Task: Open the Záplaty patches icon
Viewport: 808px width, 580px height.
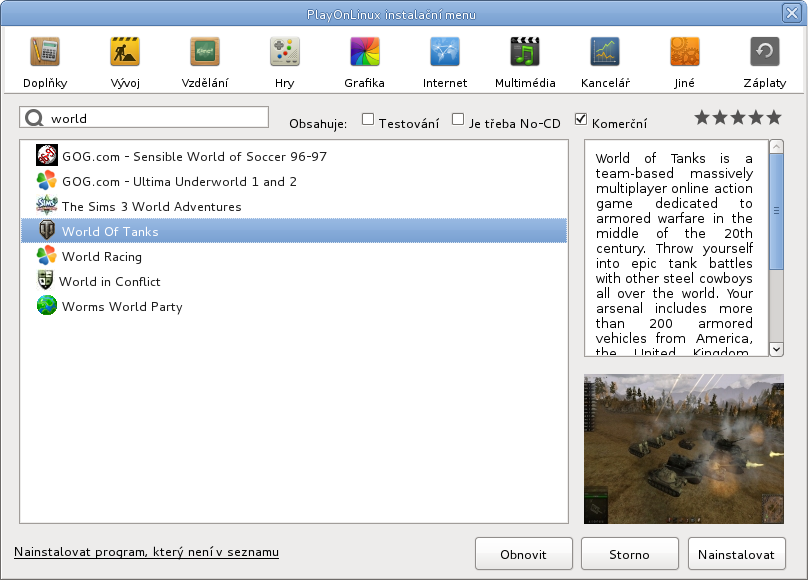Action: 765,52
